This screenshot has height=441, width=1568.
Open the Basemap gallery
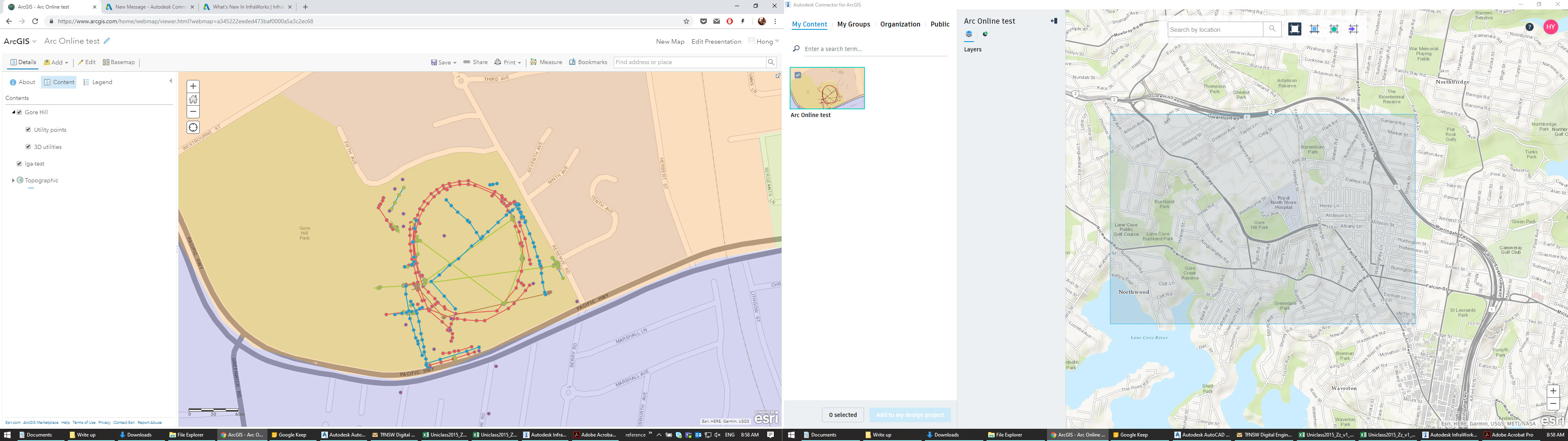pyautogui.click(x=119, y=62)
